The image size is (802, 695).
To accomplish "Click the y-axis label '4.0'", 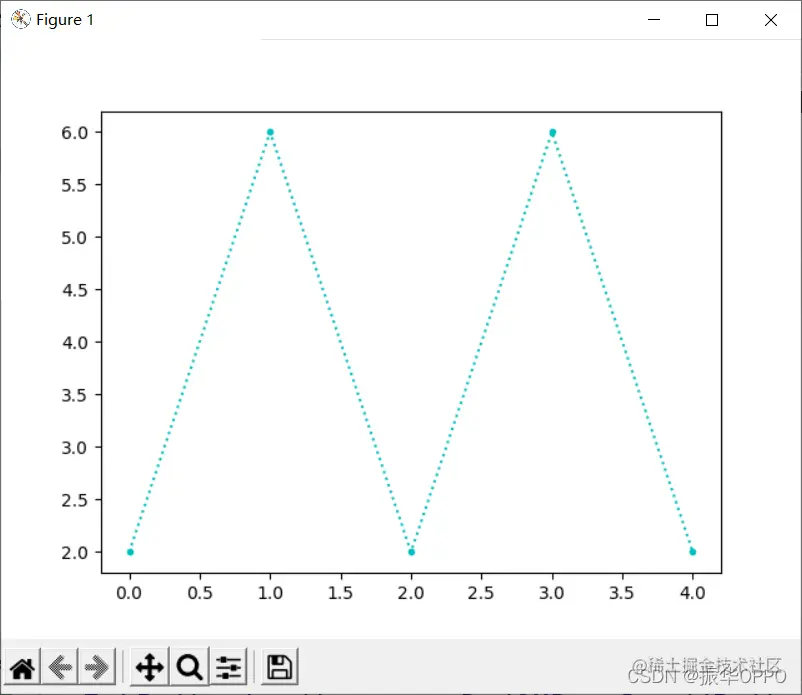I will click(x=75, y=343).
